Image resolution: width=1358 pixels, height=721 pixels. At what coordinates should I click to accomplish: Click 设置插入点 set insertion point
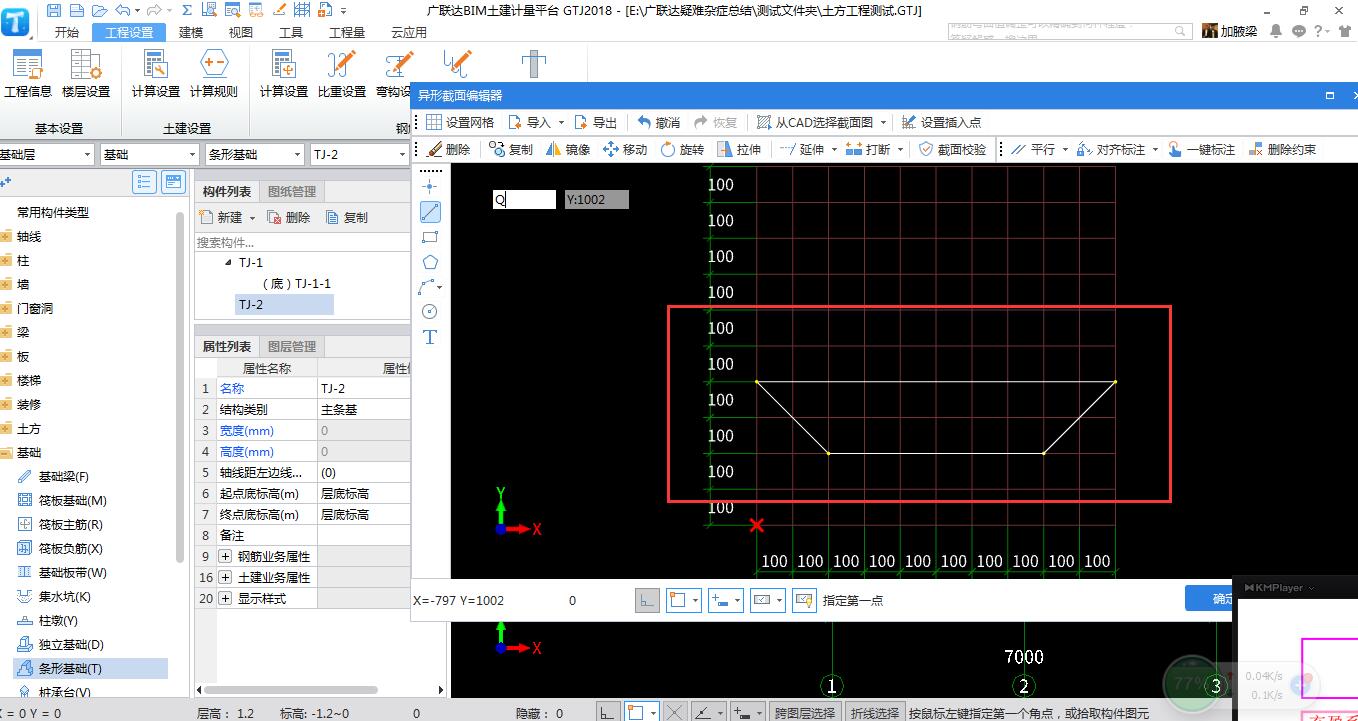[941, 122]
